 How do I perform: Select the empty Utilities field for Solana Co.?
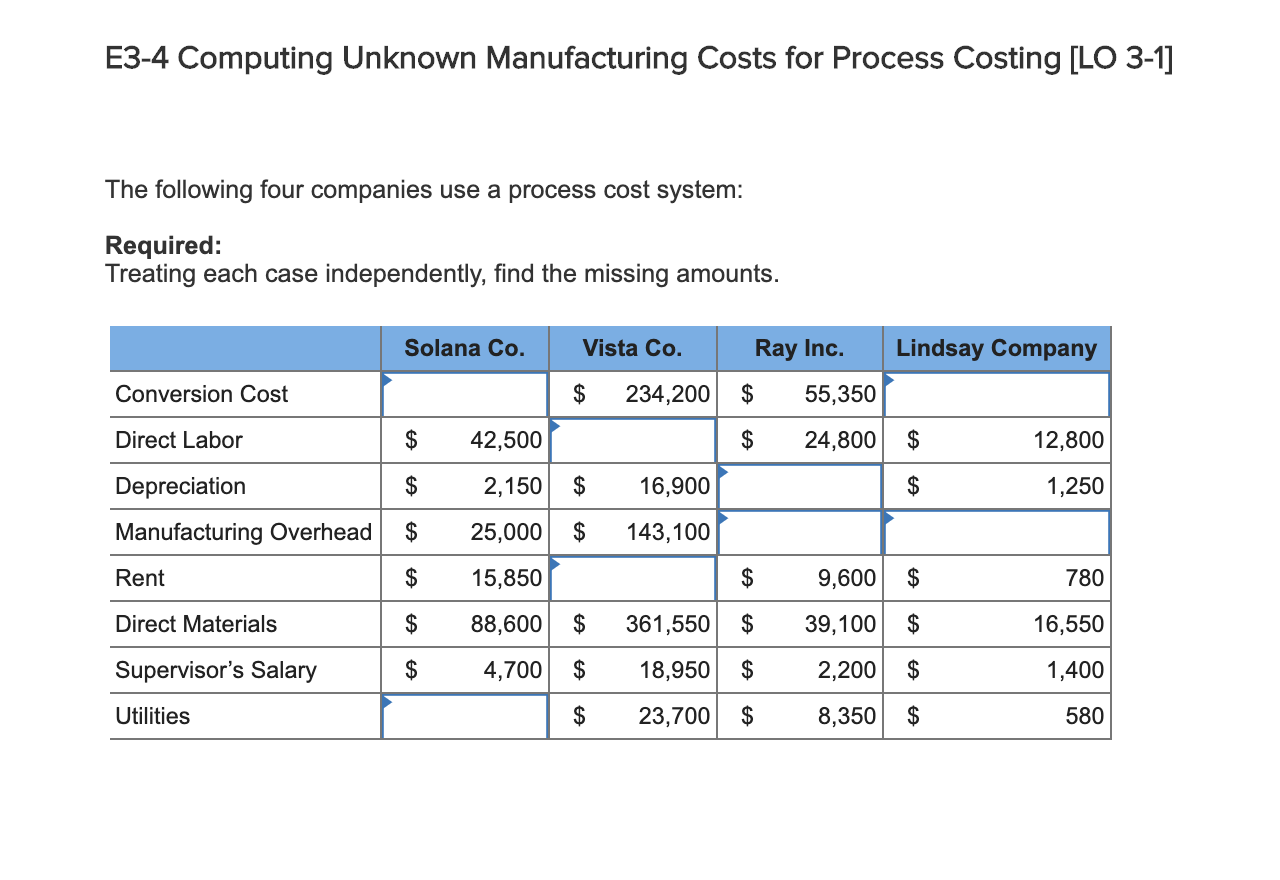tap(463, 716)
